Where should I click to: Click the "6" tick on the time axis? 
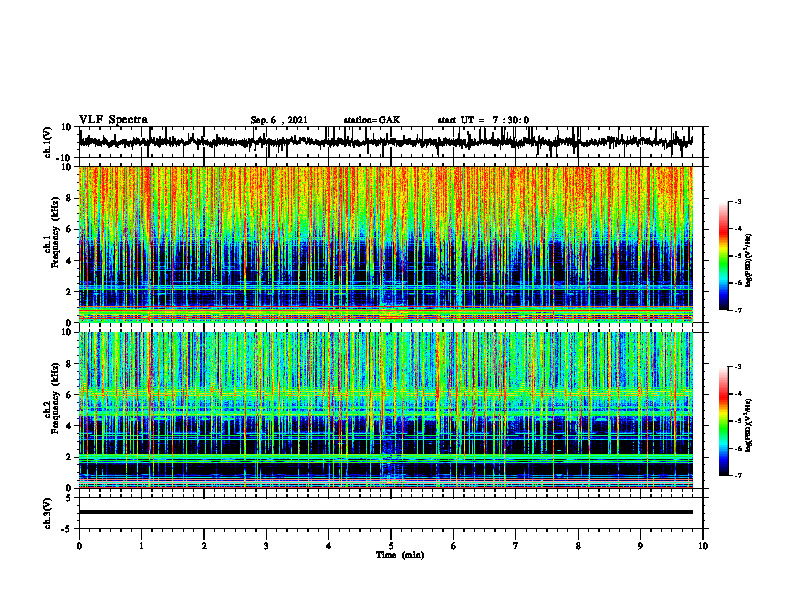click(x=454, y=546)
